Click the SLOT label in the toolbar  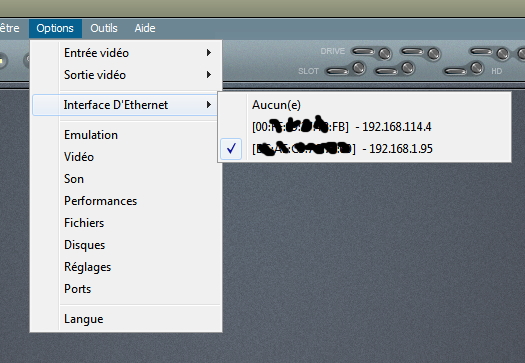point(308,71)
